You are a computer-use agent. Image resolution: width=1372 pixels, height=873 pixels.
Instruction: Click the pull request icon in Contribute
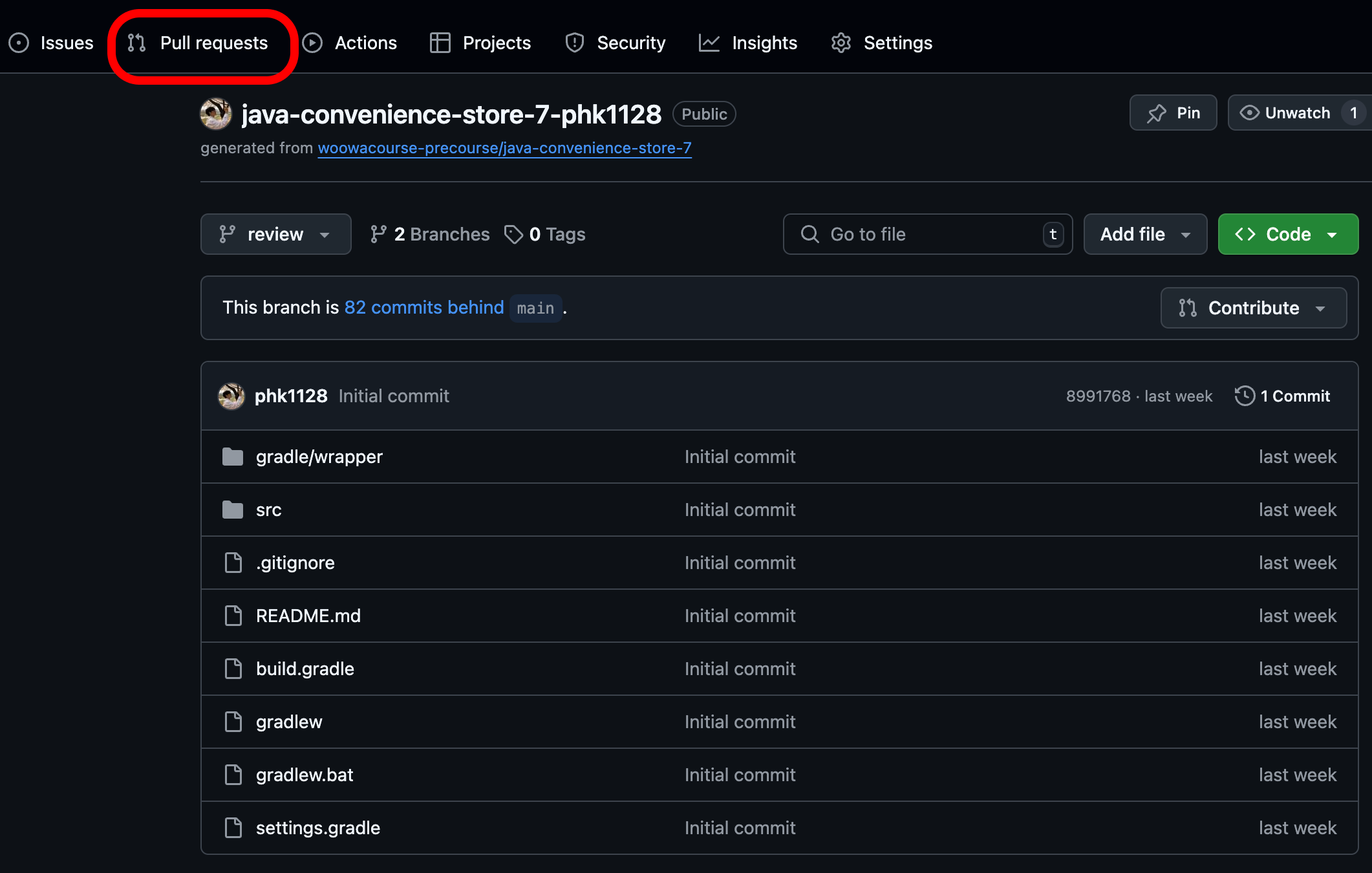pos(1188,308)
